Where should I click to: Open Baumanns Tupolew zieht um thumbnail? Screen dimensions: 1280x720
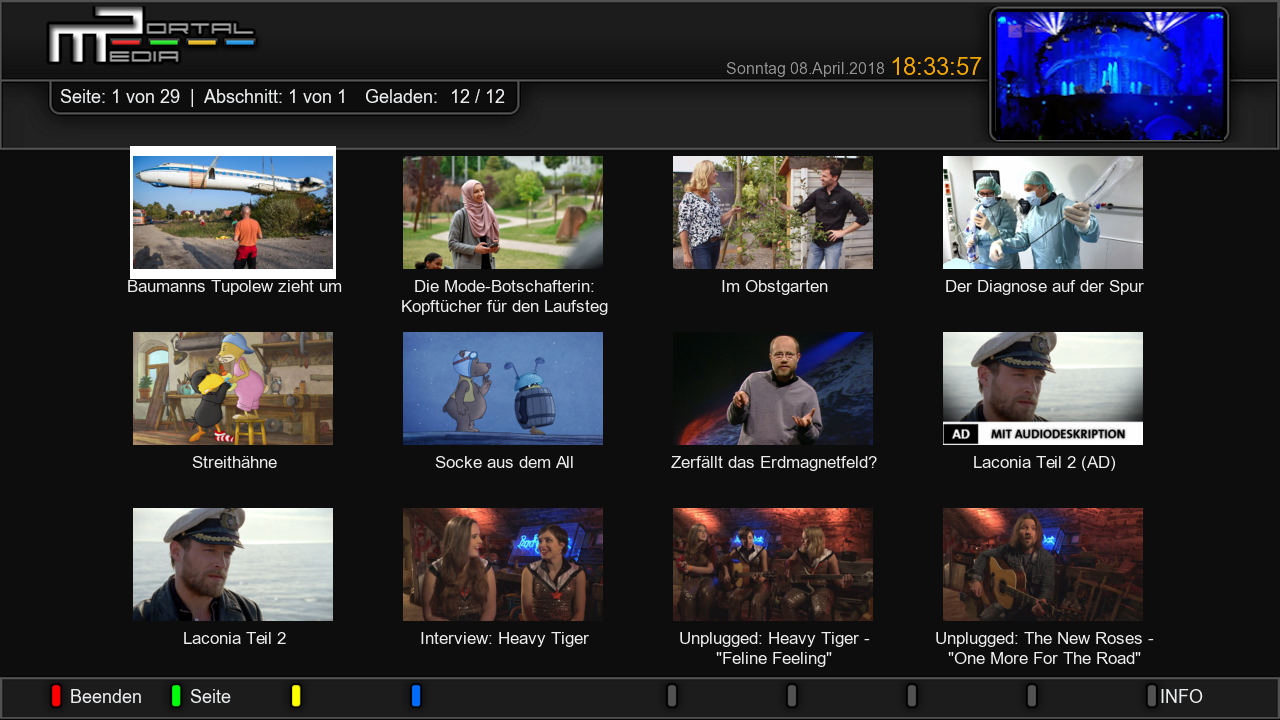233,212
